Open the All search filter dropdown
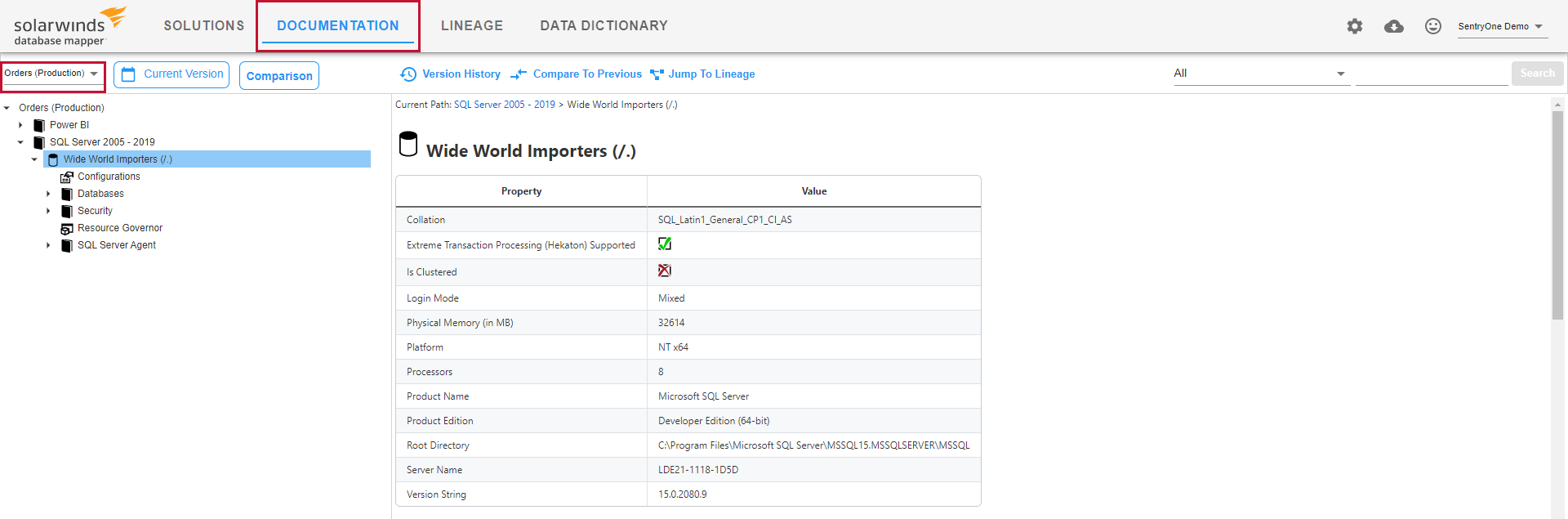 [1260, 74]
